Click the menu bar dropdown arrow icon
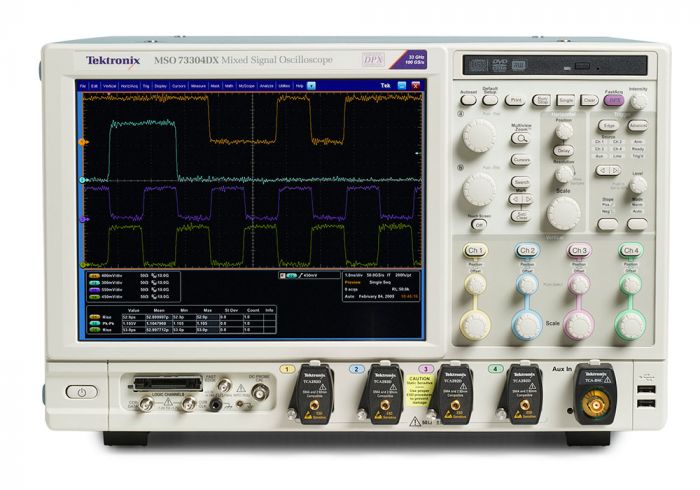This screenshot has height=490, width=700. [x=313, y=87]
